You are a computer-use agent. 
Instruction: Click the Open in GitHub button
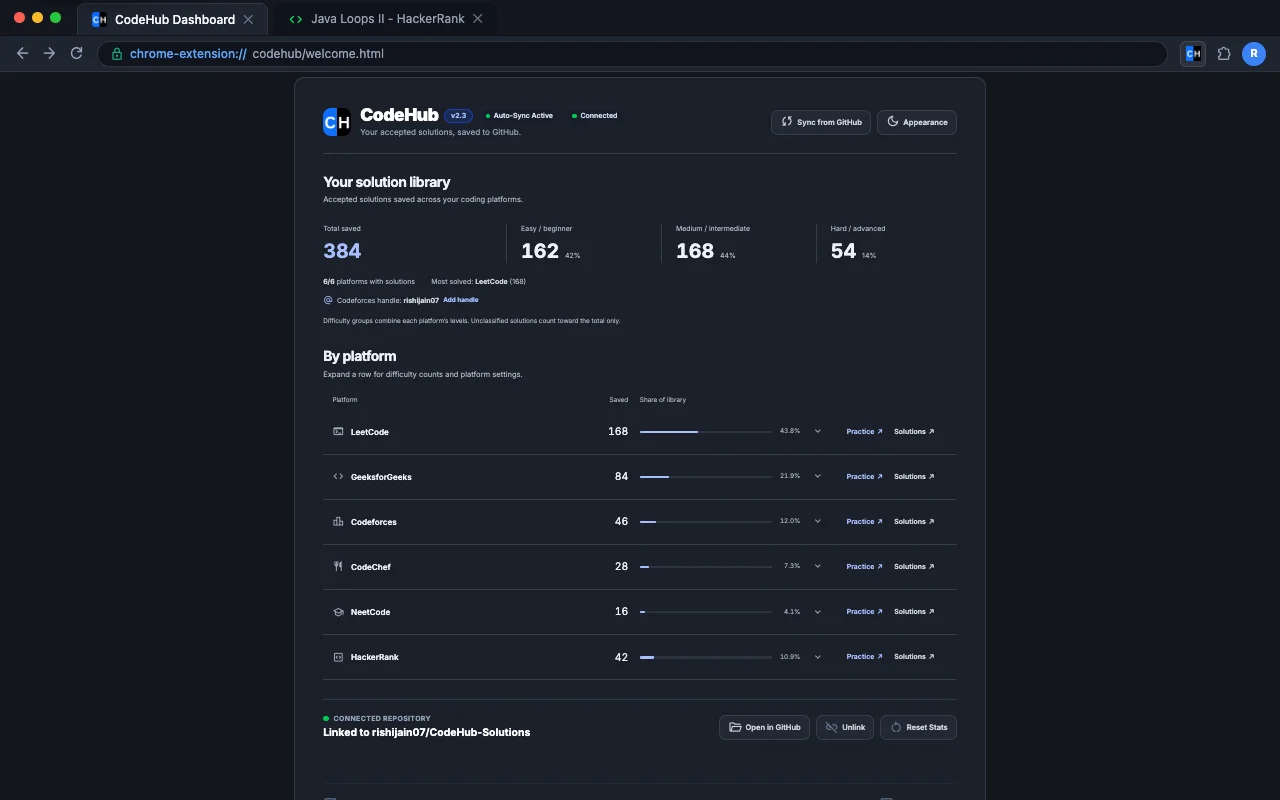[764, 727]
